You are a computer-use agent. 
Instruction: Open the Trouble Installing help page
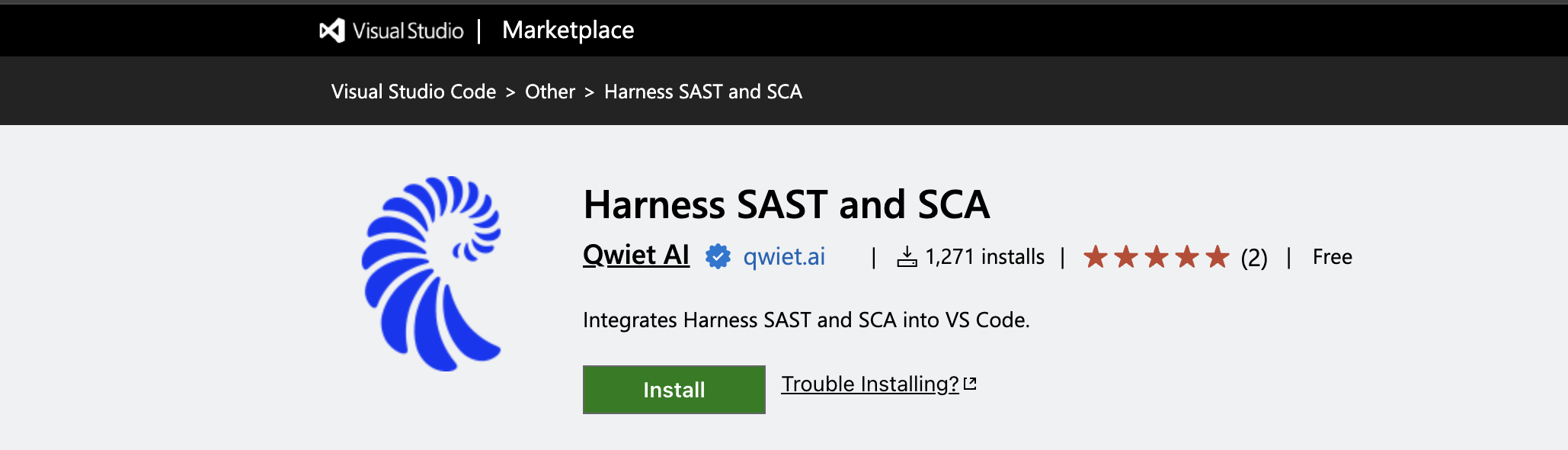(x=869, y=384)
